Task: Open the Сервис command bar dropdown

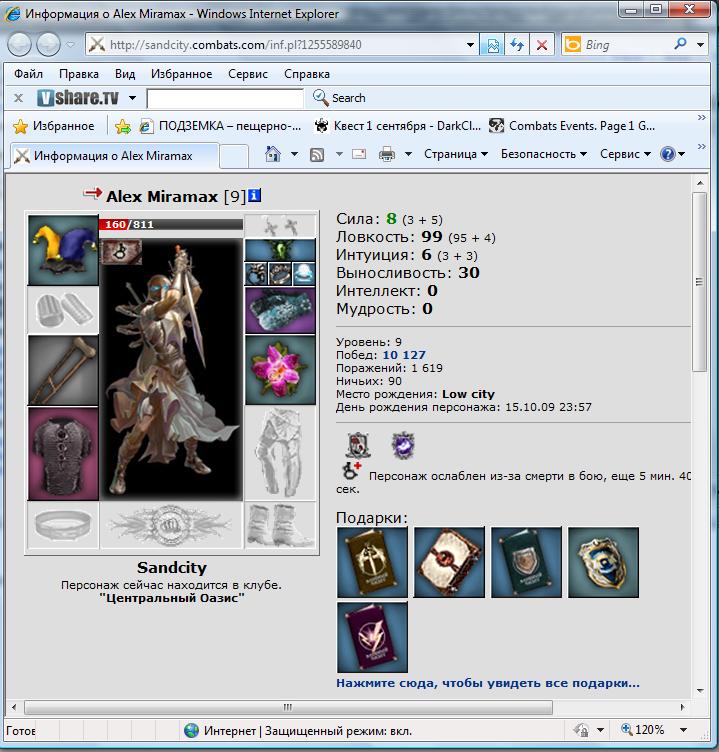Action: pyautogui.click(x=625, y=154)
